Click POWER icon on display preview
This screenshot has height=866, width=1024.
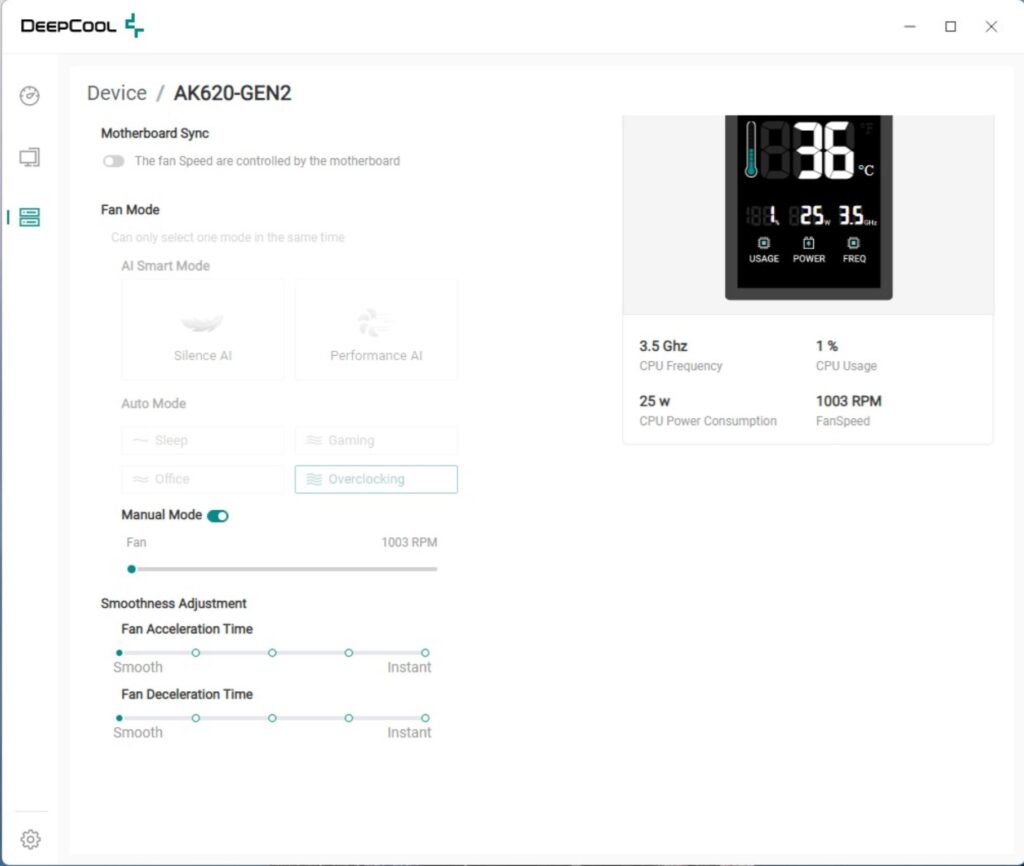point(808,243)
